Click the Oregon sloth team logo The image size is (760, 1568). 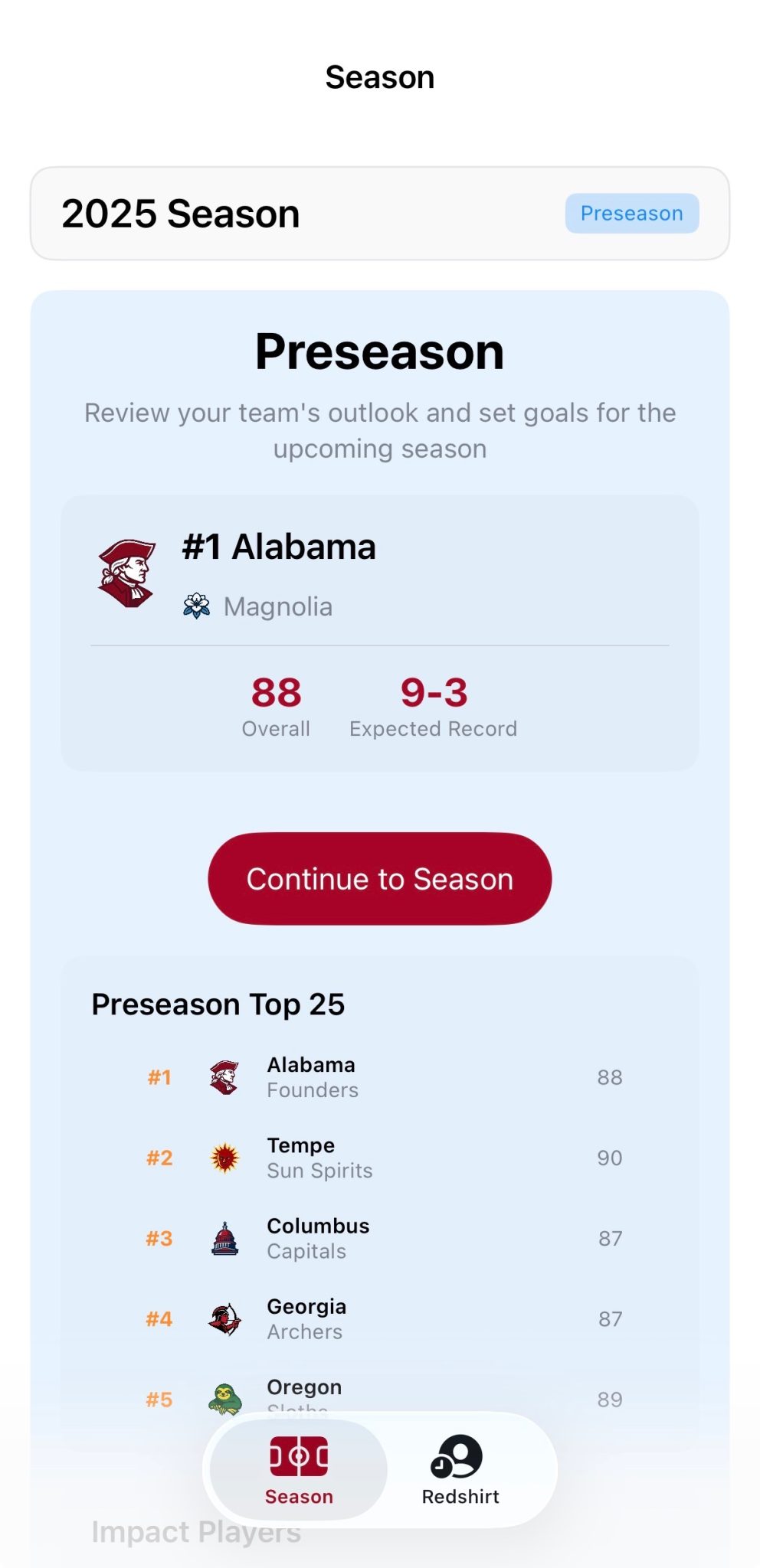click(224, 1398)
